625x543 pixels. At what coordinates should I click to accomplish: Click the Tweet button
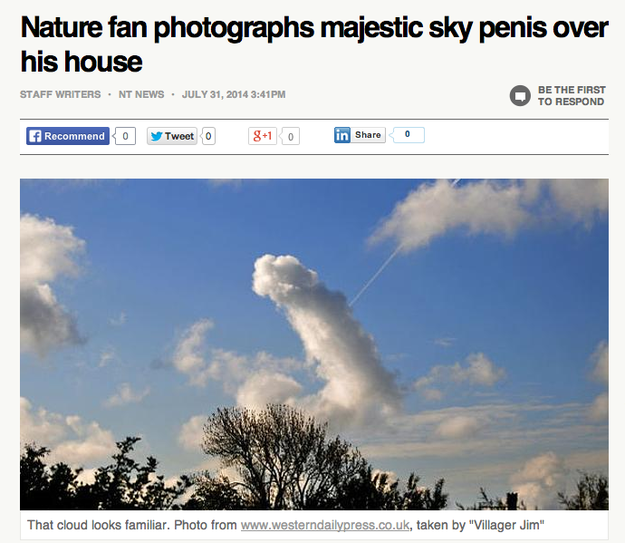coord(172,136)
